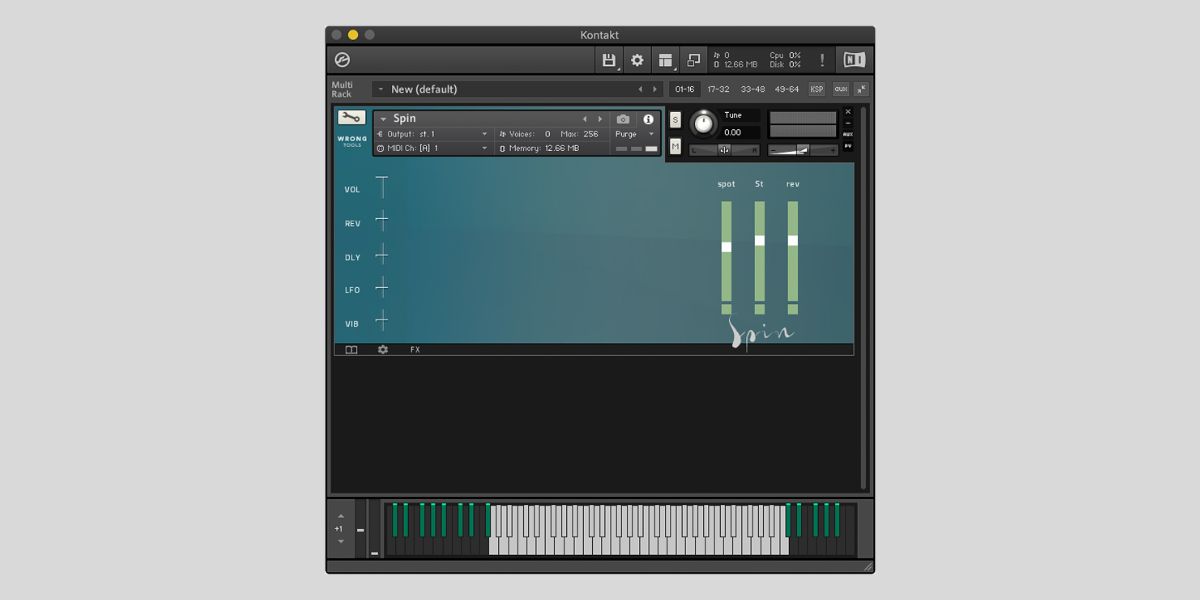
Task: Switch to rack page 49-64
Action: (786, 89)
